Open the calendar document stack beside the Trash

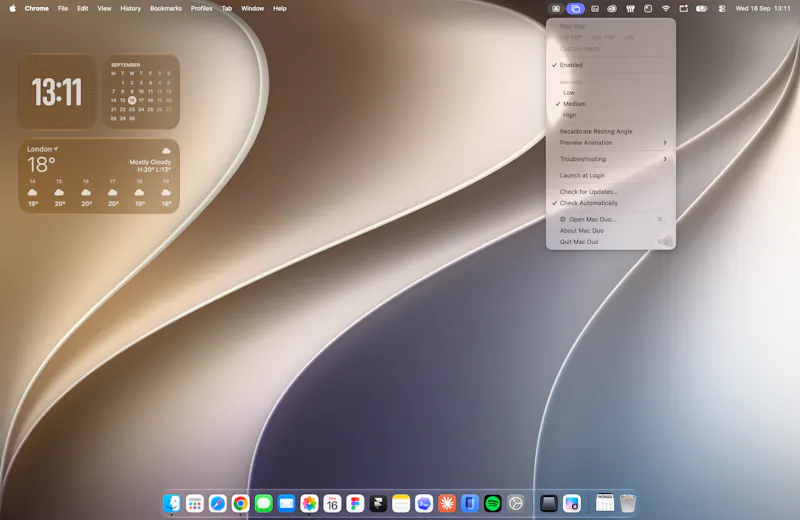[605, 503]
